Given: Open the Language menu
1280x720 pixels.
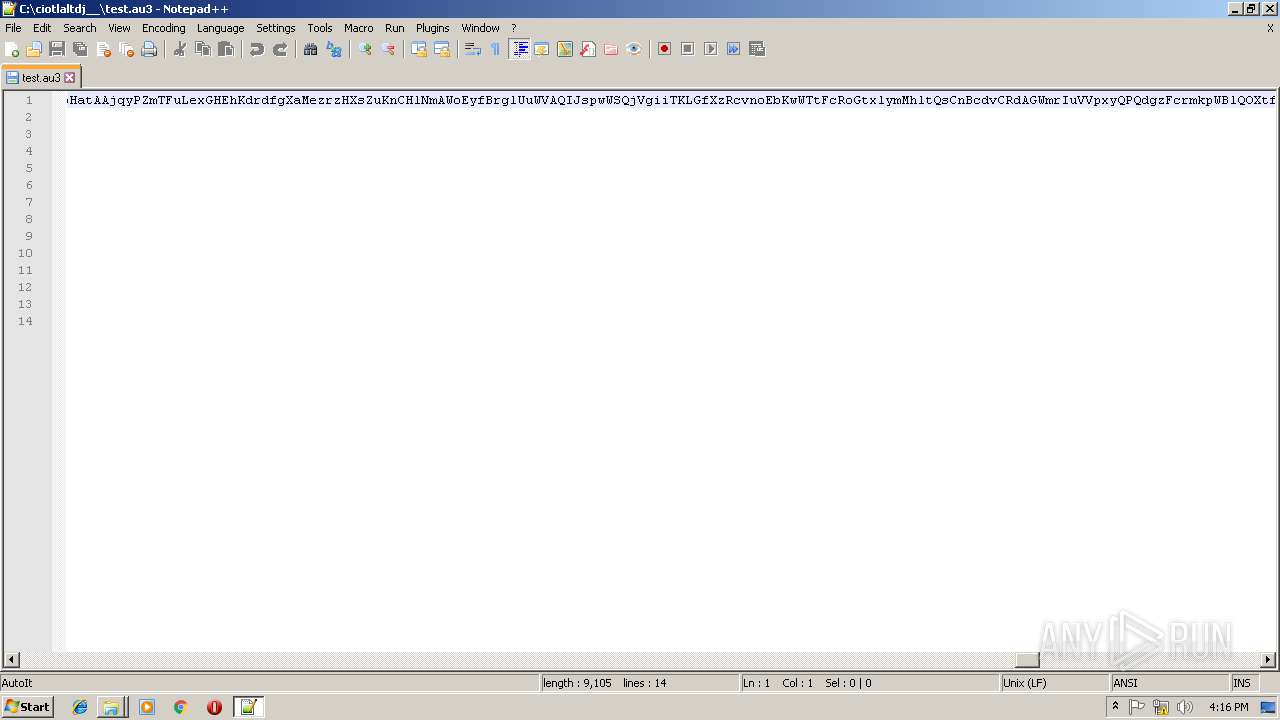Looking at the screenshot, I should tap(221, 28).
